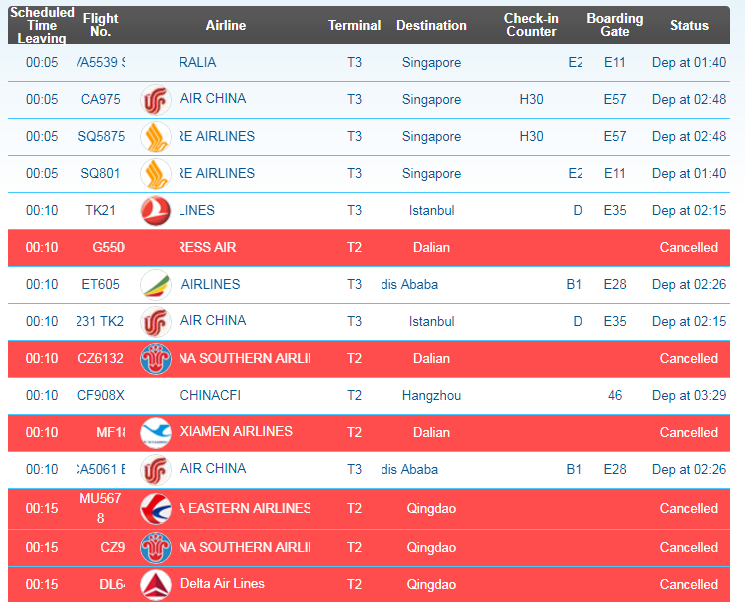This screenshot has width=745, height=602.
Task: Click the XIAMEN AIRLINES airline name
Action: tap(236, 432)
